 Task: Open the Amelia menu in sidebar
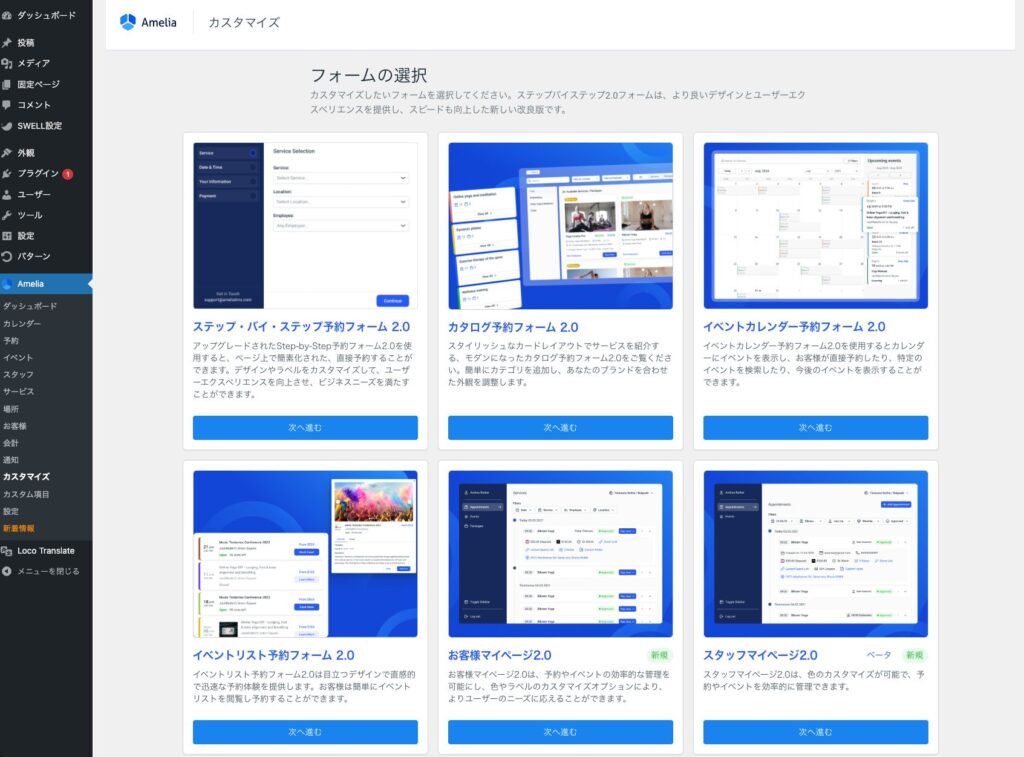[30, 284]
